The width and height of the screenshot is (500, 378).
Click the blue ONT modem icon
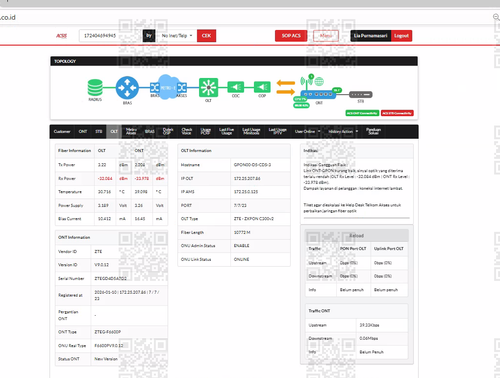point(318,94)
